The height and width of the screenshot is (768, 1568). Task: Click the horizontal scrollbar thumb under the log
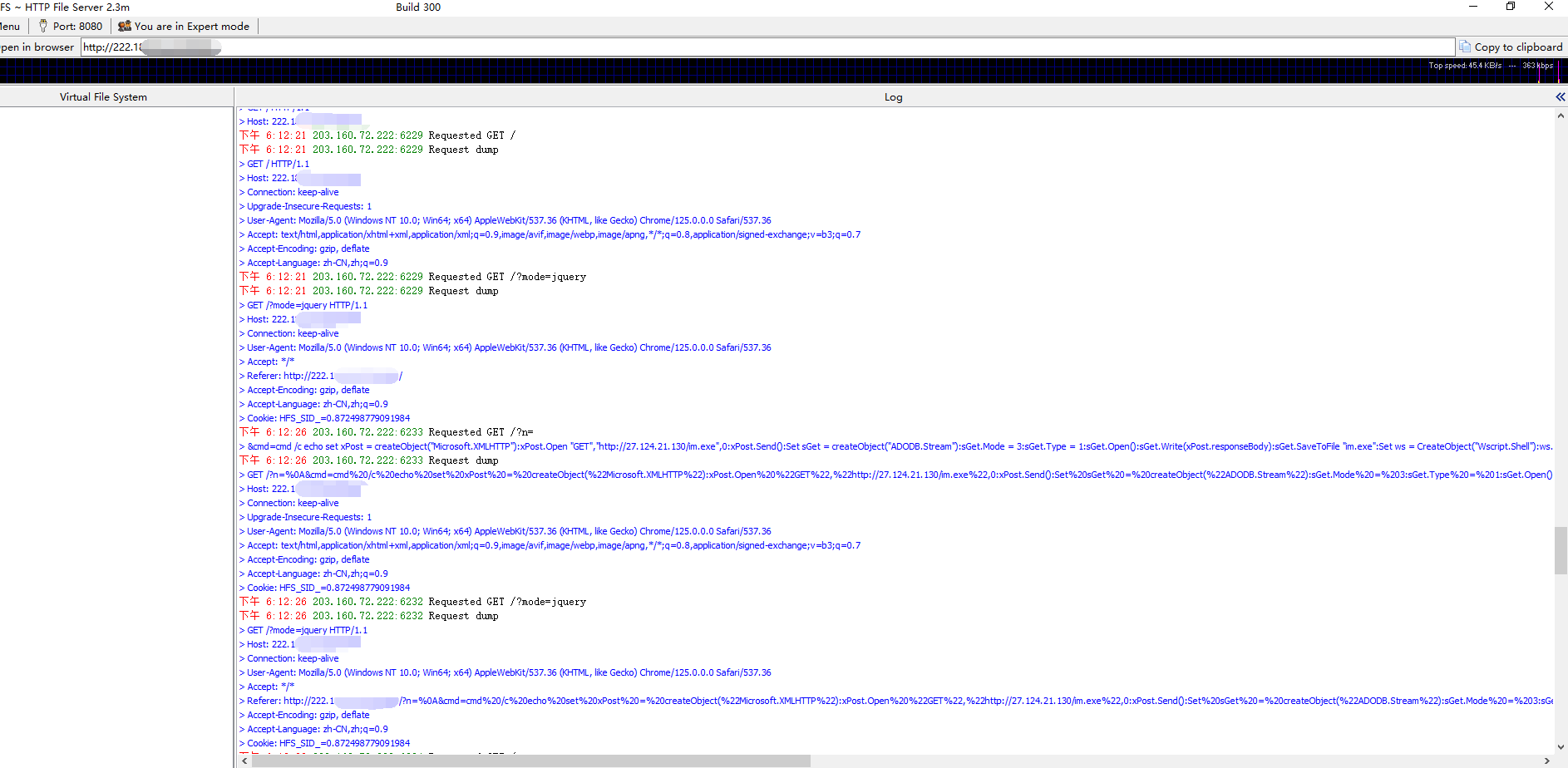point(531,761)
